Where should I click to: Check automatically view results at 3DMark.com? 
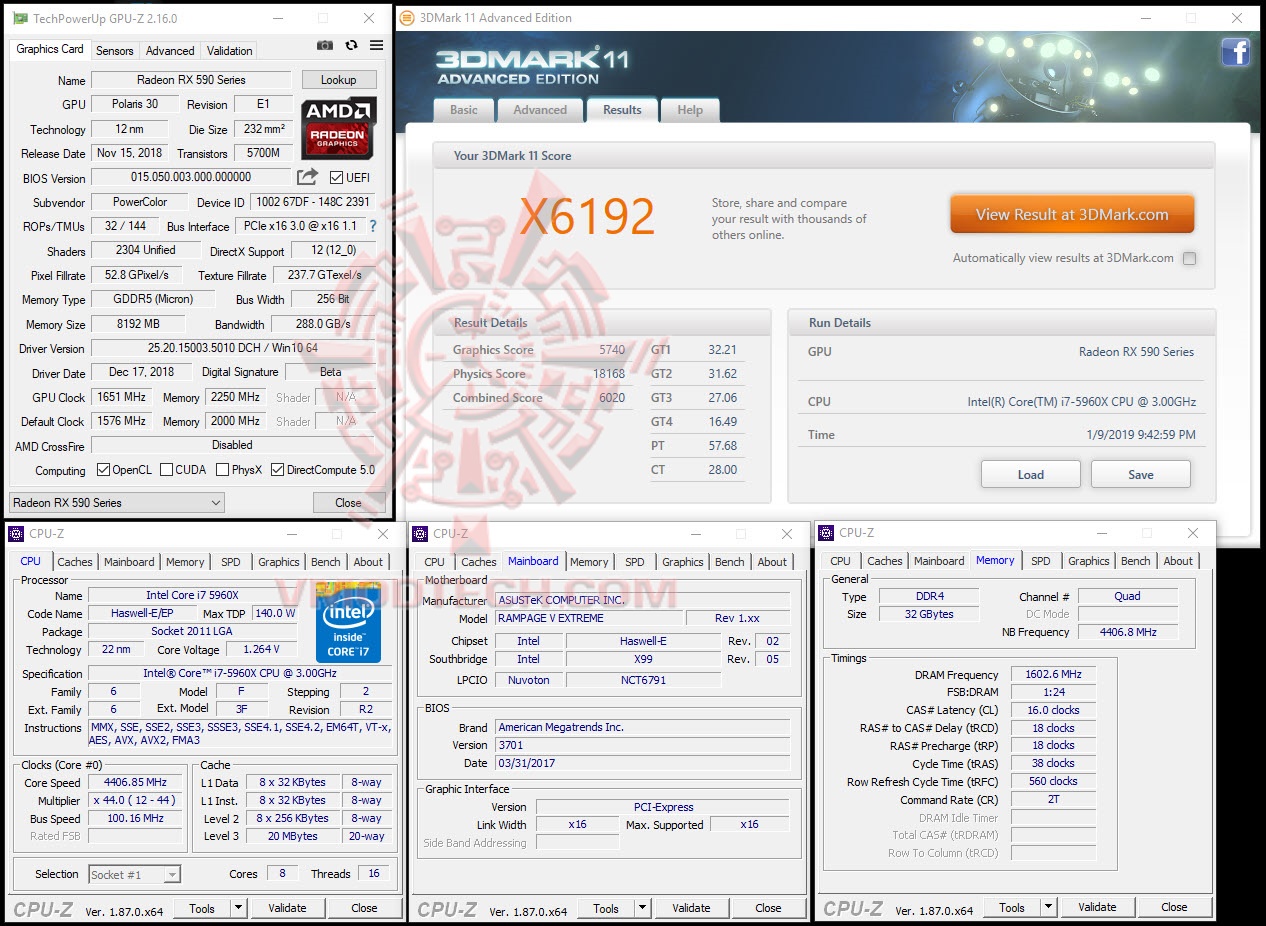[x=1189, y=258]
